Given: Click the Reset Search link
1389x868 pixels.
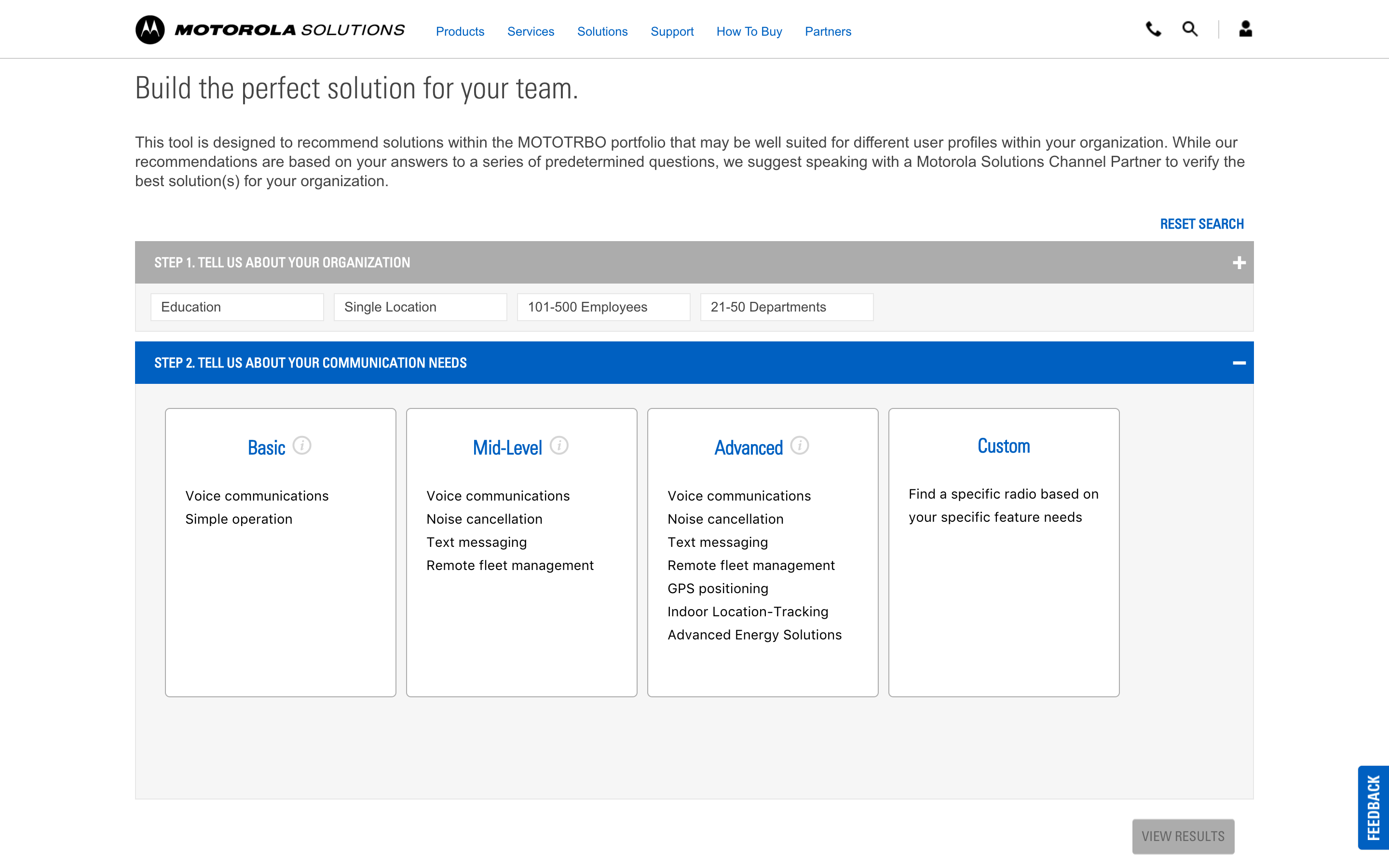Looking at the screenshot, I should pyautogui.click(x=1202, y=224).
